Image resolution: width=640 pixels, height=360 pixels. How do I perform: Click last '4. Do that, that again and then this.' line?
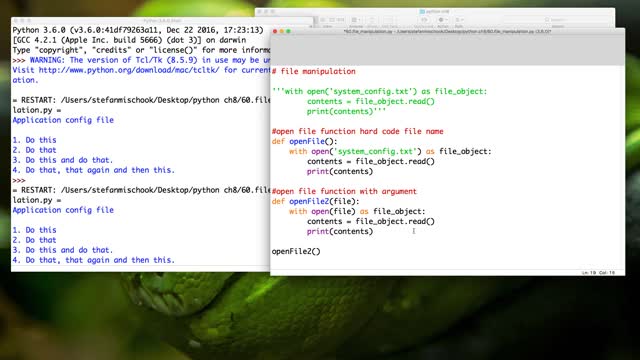93,260
